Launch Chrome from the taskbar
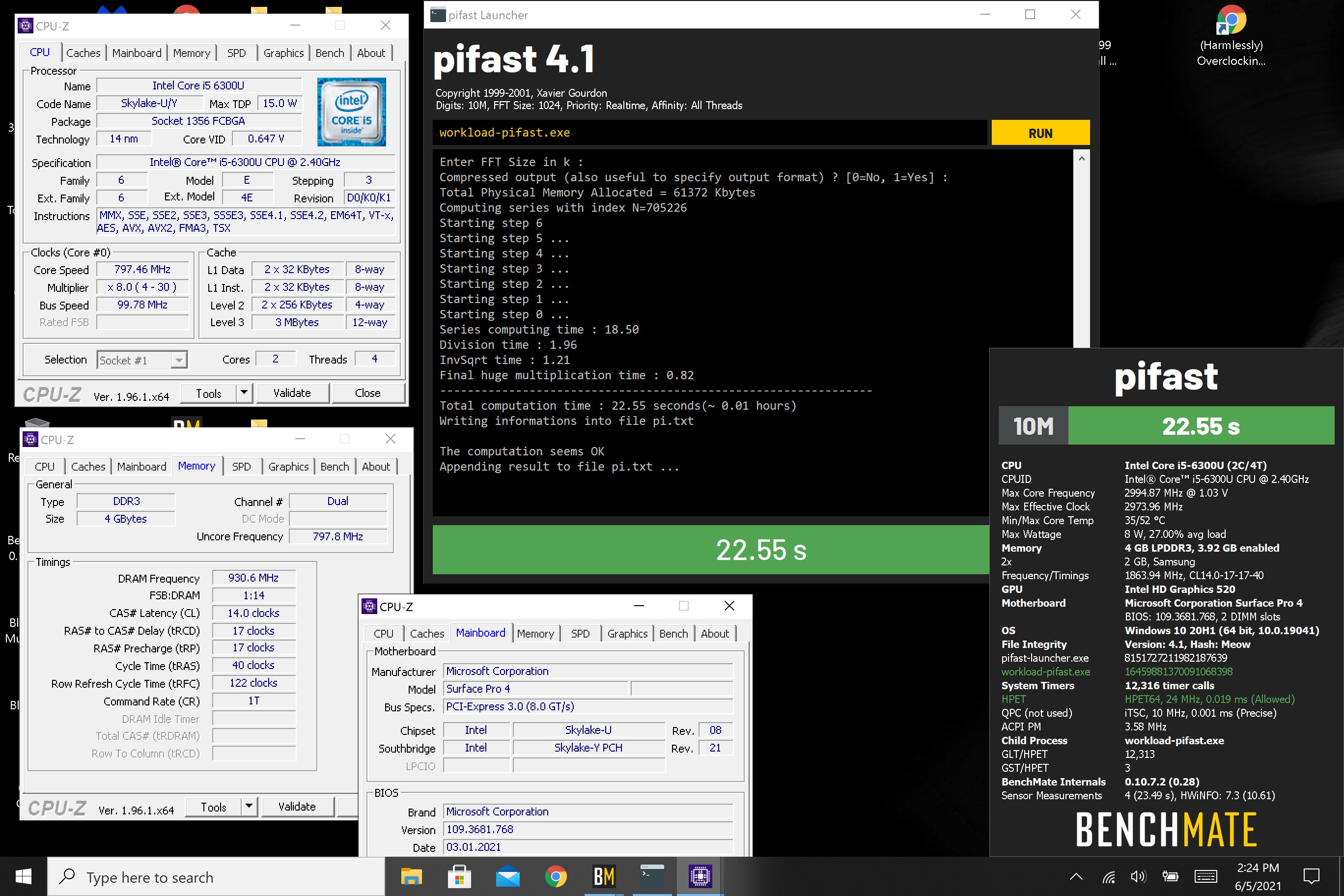Viewport: 1344px width, 896px height. (556, 876)
